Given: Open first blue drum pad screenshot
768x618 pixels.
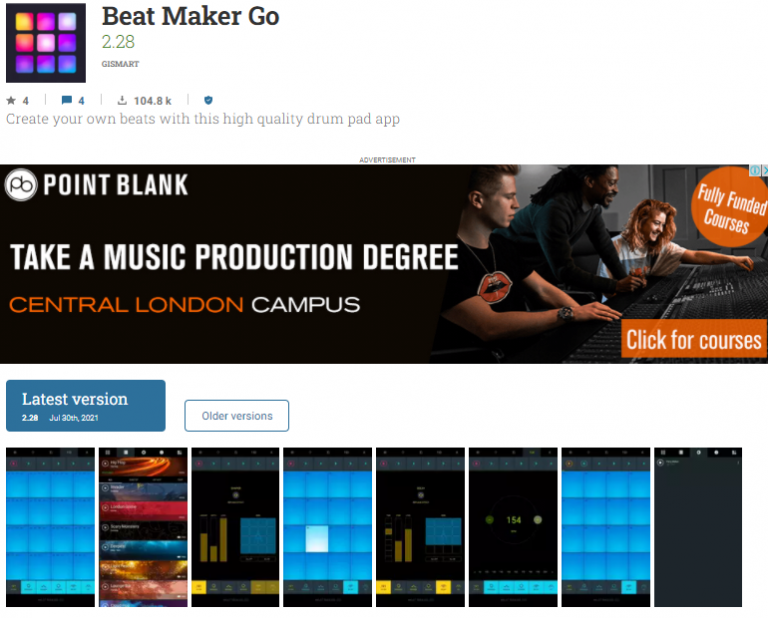Looking at the screenshot, I should (x=50, y=527).
